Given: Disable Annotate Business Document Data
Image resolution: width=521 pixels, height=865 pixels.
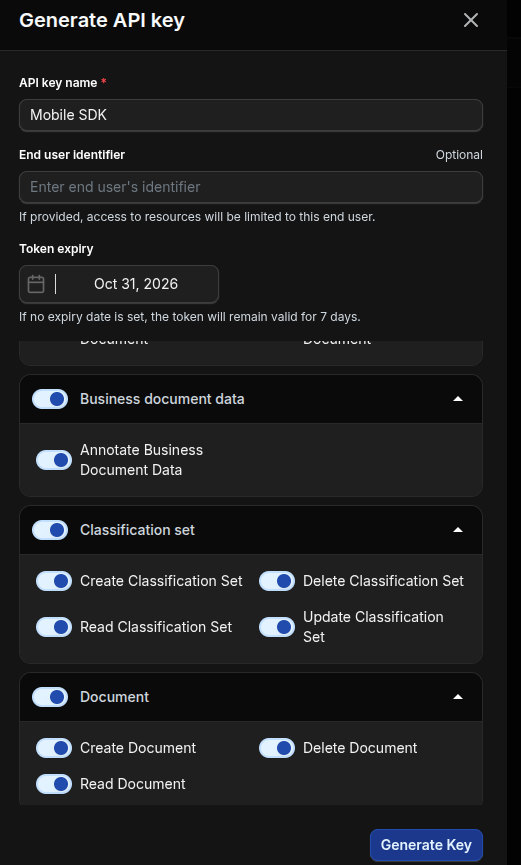Looking at the screenshot, I should coord(54,460).
